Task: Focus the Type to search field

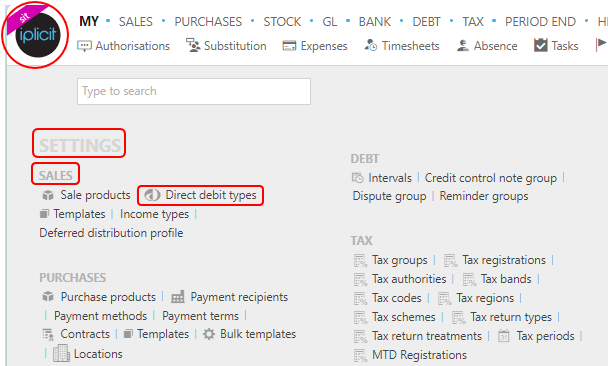Action: click(194, 92)
